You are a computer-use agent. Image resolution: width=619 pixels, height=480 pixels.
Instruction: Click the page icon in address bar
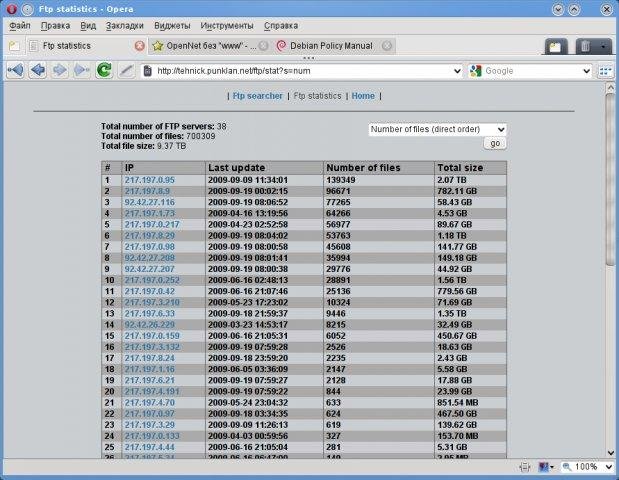click(x=147, y=71)
